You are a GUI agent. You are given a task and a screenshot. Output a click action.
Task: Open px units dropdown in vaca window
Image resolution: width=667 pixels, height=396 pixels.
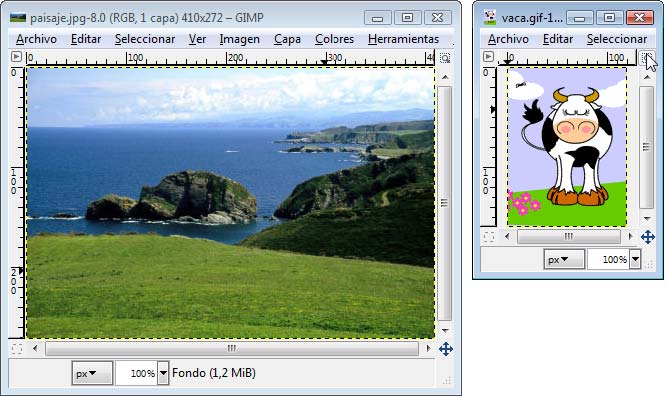pyautogui.click(x=564, y=259)
